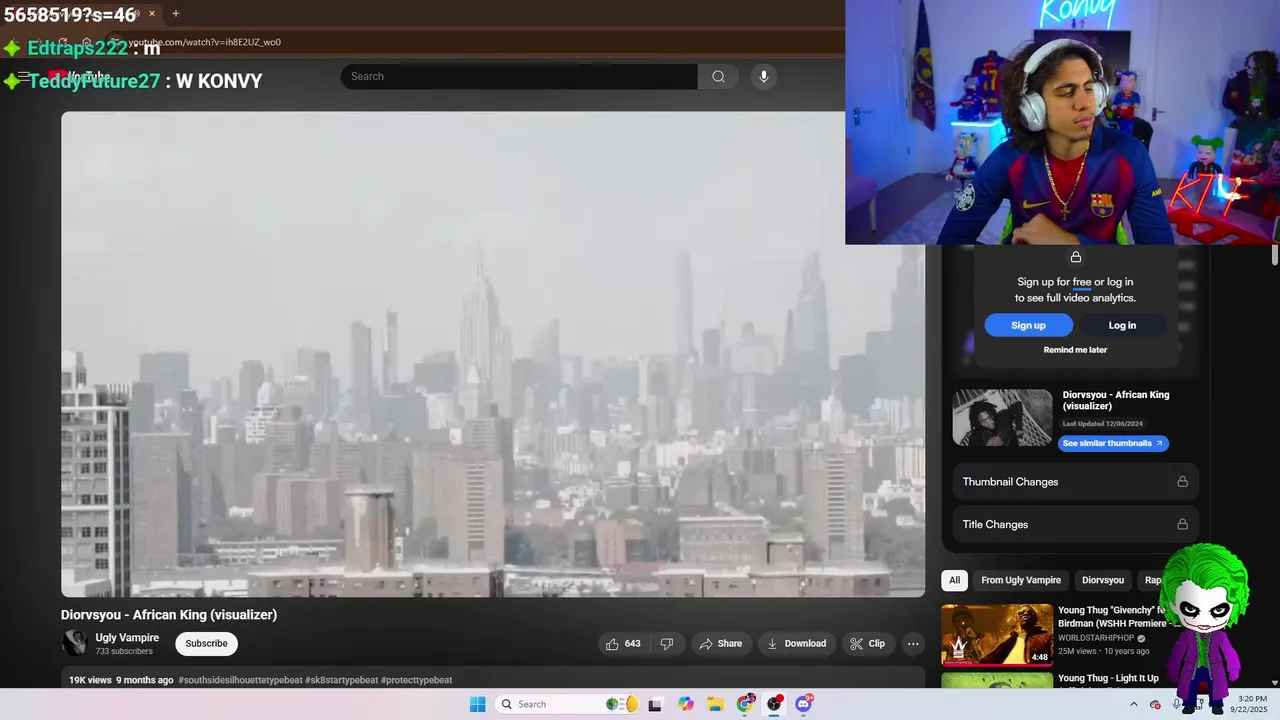Screen dimensions: 1280x720
Task: Open a new browser tab
Action: click(176, 14)
